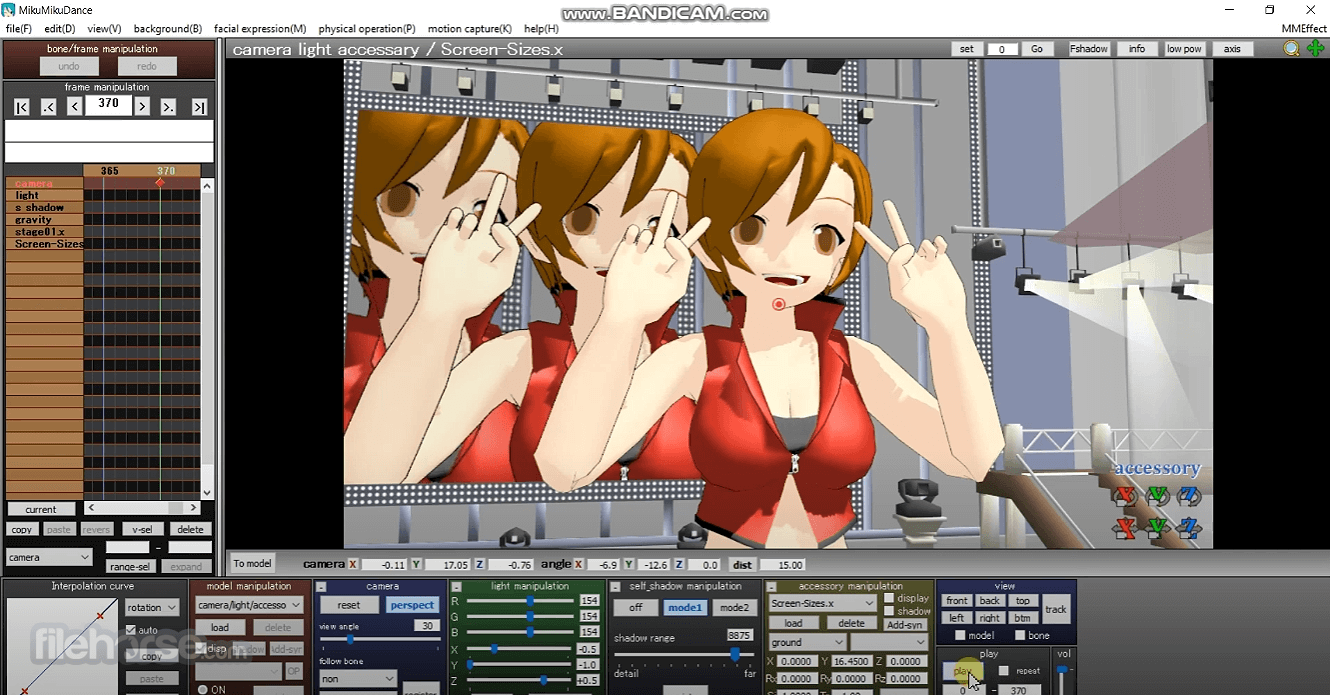Viewport: 1330px width, 695px height.
Task: Enable accessory shadow checkbox
Action: pyautogui.click(x=889, y=611)
